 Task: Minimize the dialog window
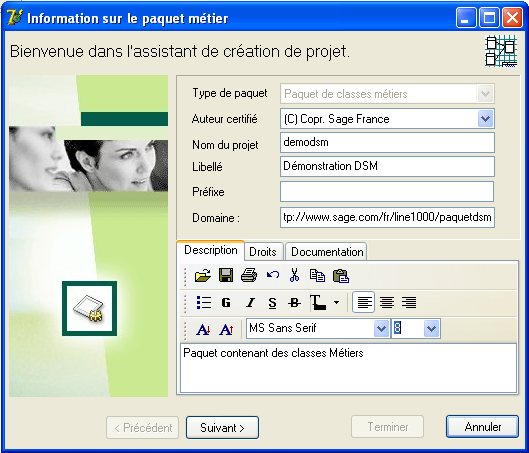pyautogui.click(x=466, y=18)
